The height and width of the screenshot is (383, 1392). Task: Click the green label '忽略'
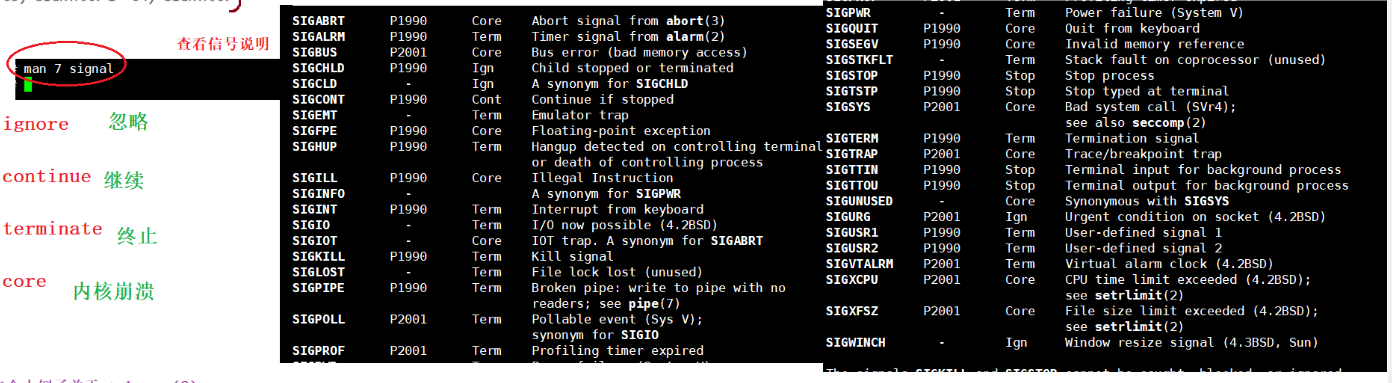tap(129, 122)
